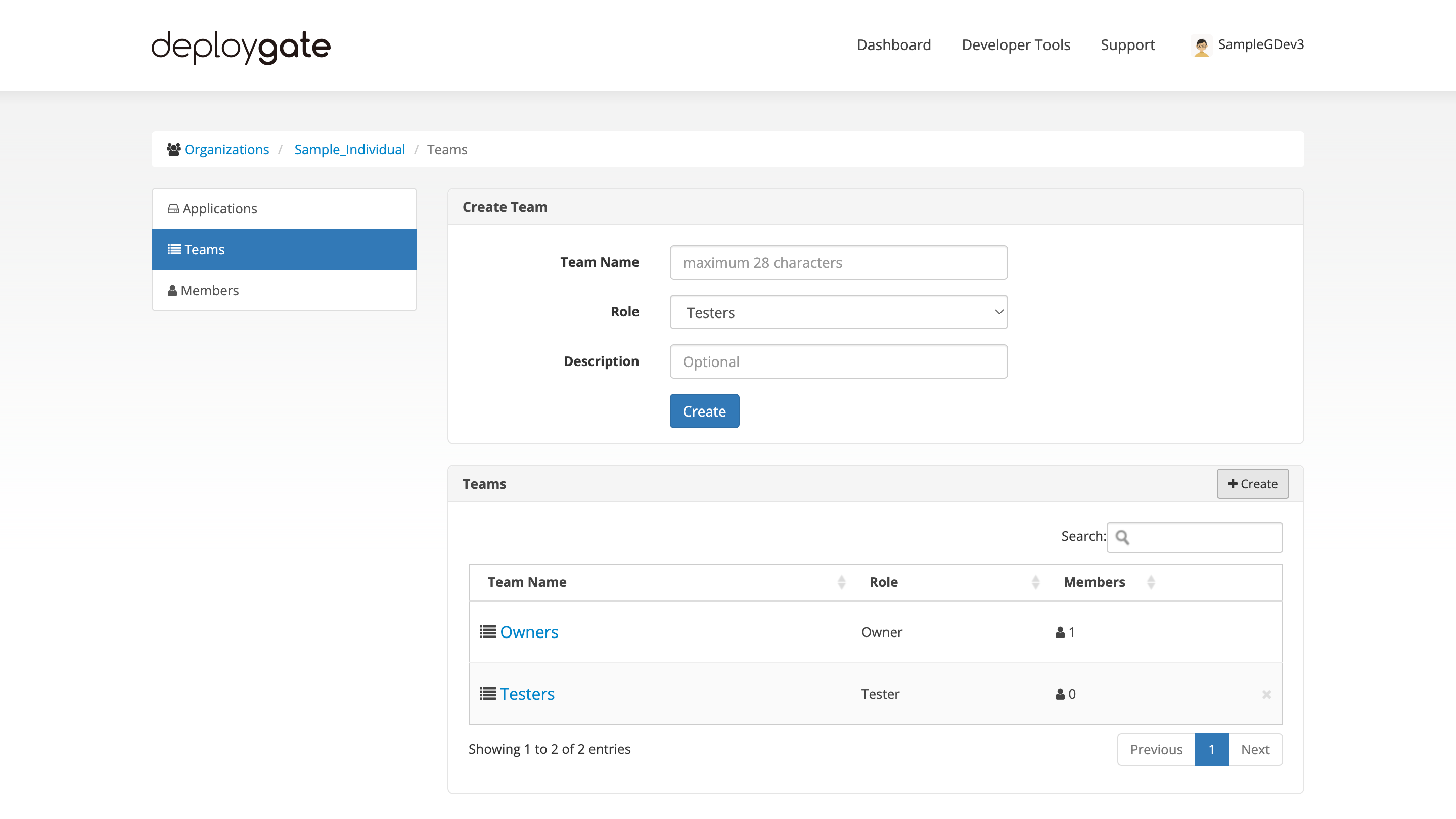Click the SampleGDev3 avatar icon
The height and width of the screenshot is (819, 1456).
[1201, 45]
